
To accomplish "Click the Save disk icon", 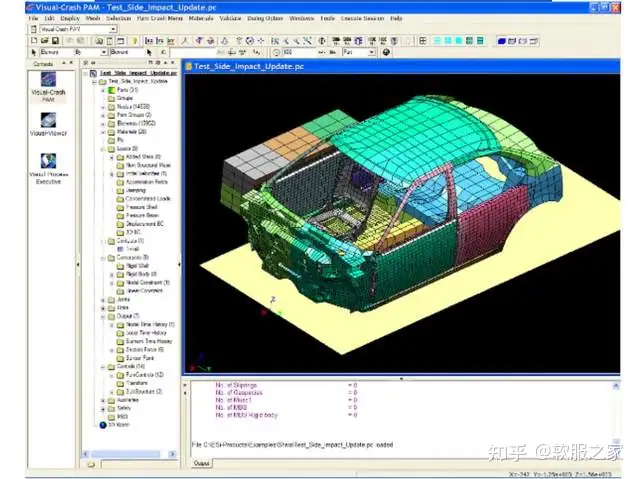I will pos(55,40).
